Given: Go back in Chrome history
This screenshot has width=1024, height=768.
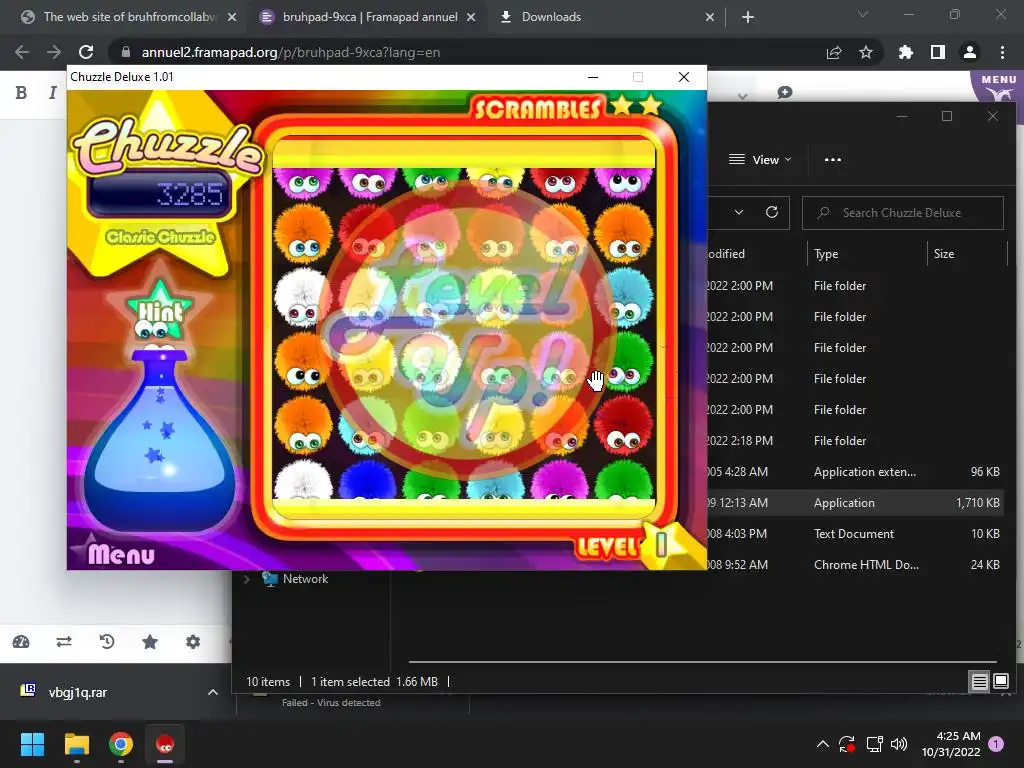Looking at the screenshot, I should click(x=22, y=52).
